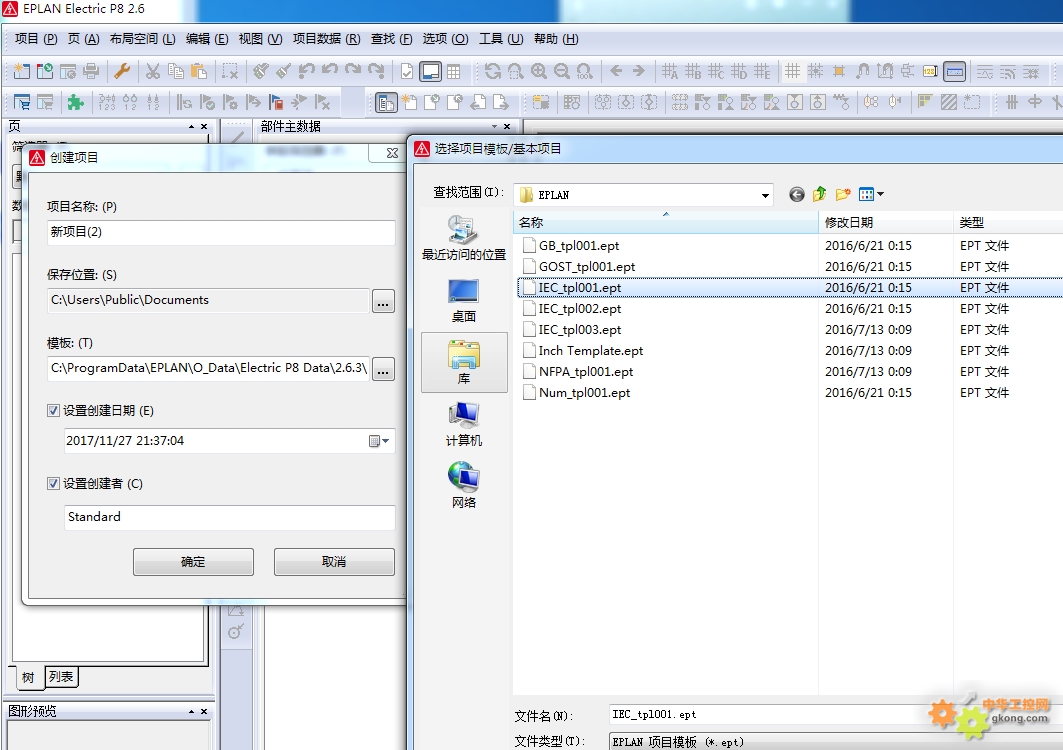Click the copy icon in toolbar
1063x750 pixels.
point(176,71)
